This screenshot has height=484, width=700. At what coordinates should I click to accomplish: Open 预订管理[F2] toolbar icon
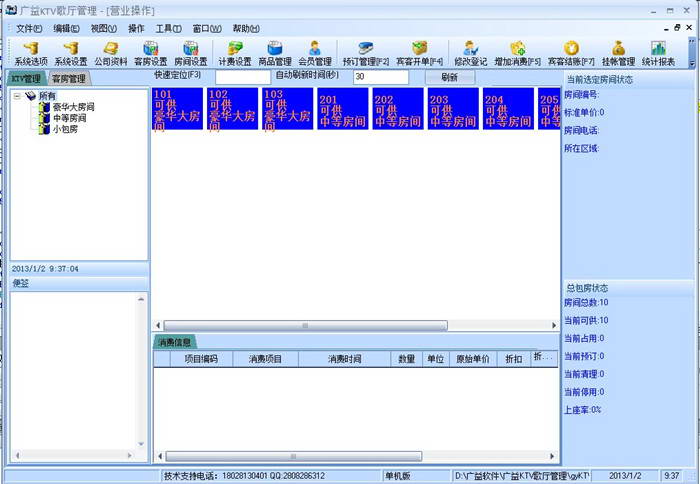[x=366, y=54]
